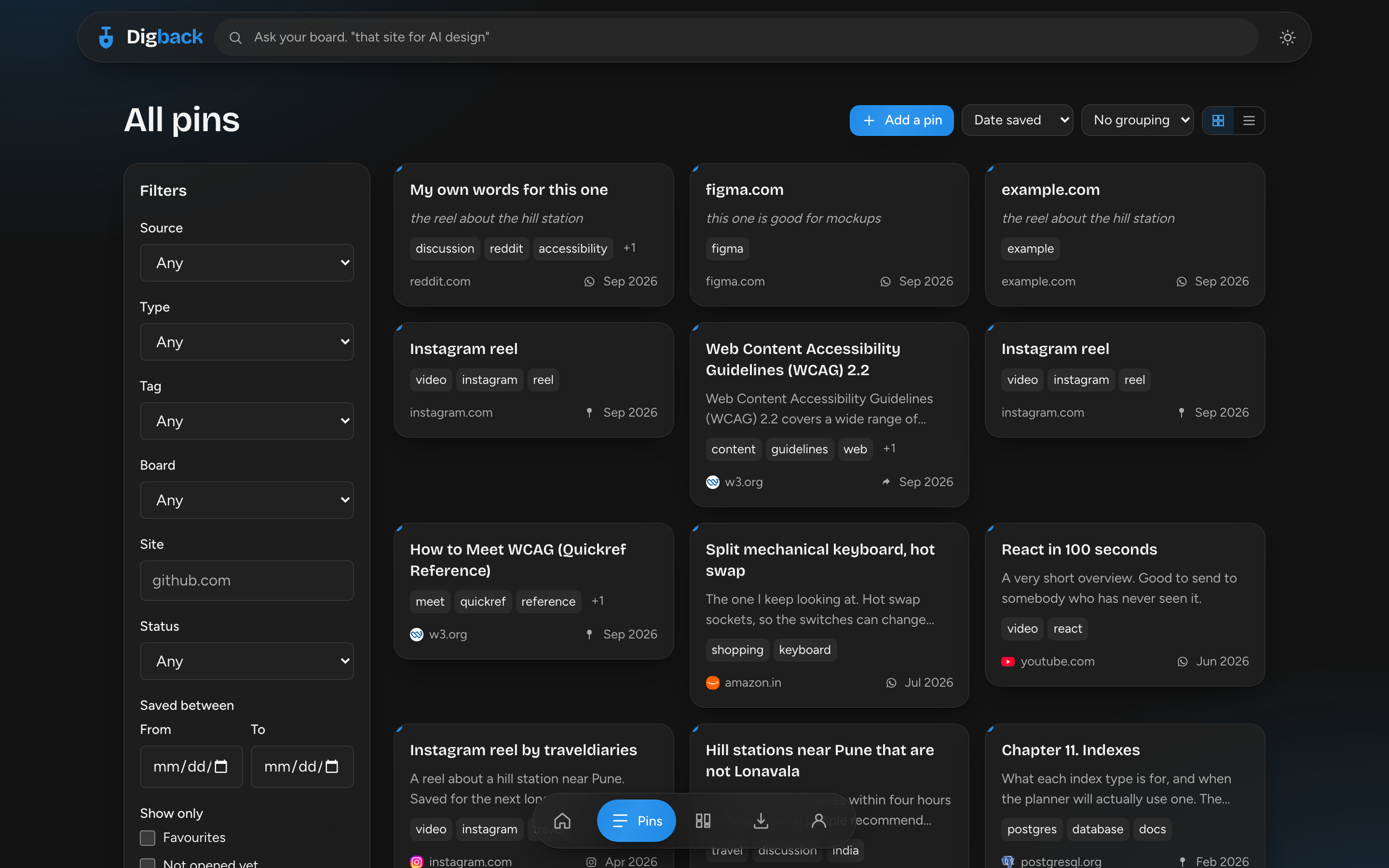Viewport: 1389px width, 868px height.
Task: Click the Site filter input field
Action: pos(247,581)
